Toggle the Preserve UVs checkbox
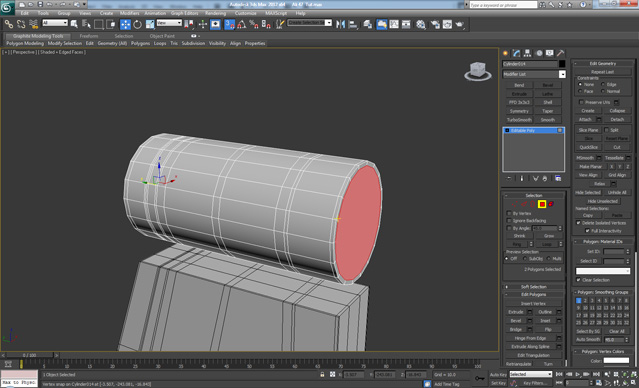Viewport: 639px width, 388px height. [x=582, y=102]
